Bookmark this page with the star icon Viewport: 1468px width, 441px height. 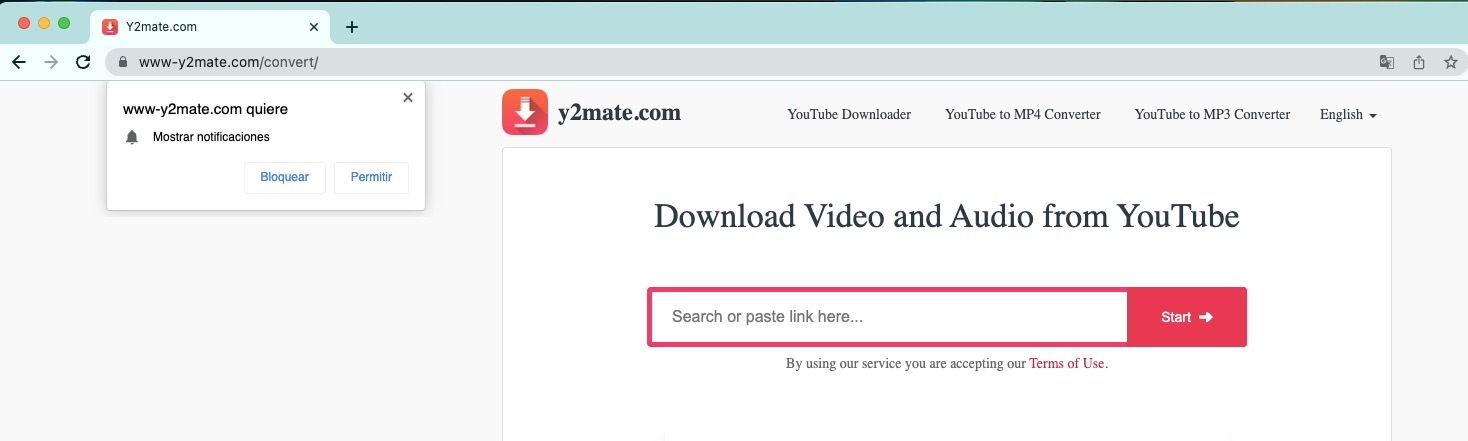point(1451,62)
